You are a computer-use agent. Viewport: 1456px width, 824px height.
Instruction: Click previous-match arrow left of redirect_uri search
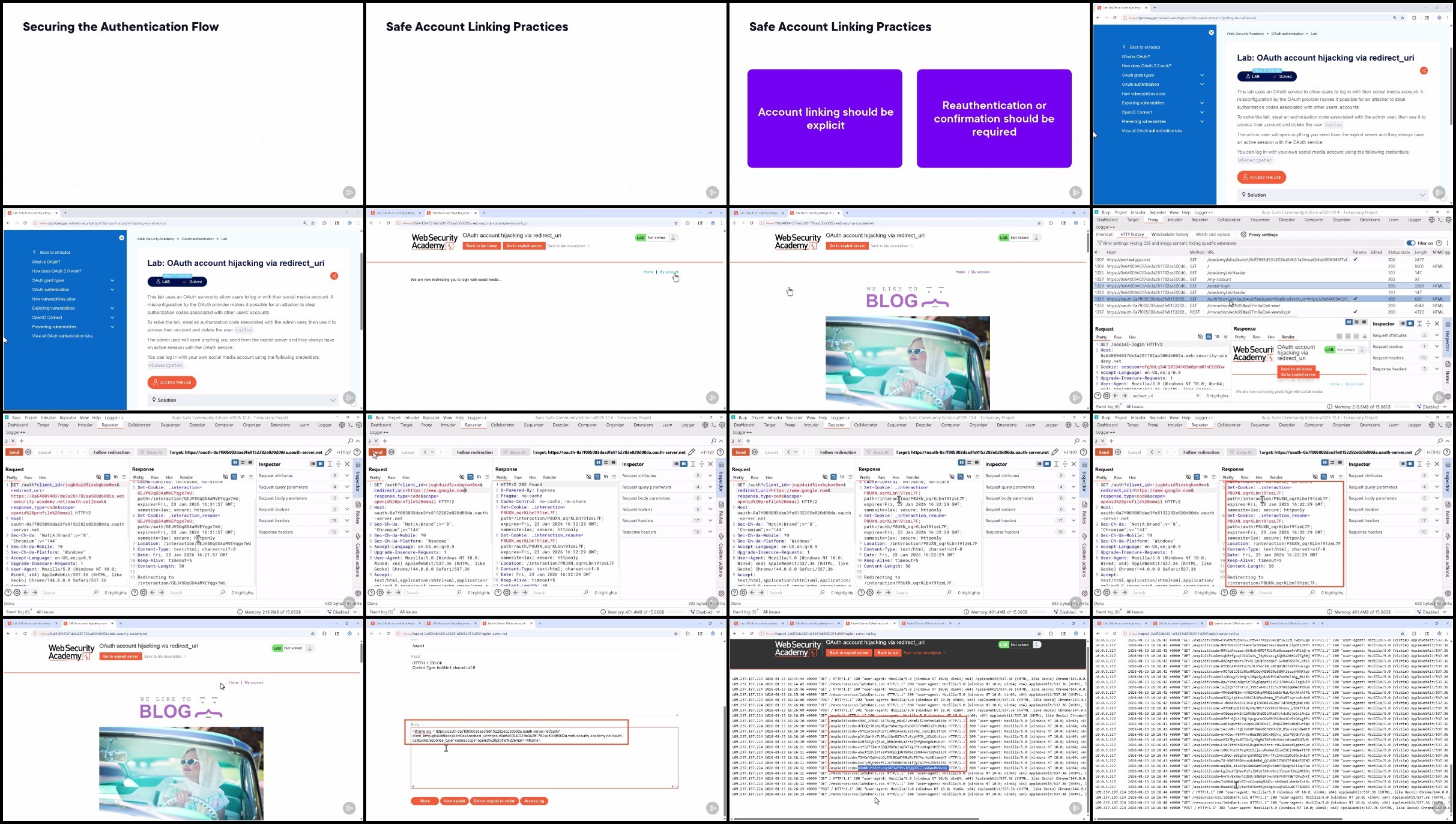pyautogui.click(x=1116, y=395)
